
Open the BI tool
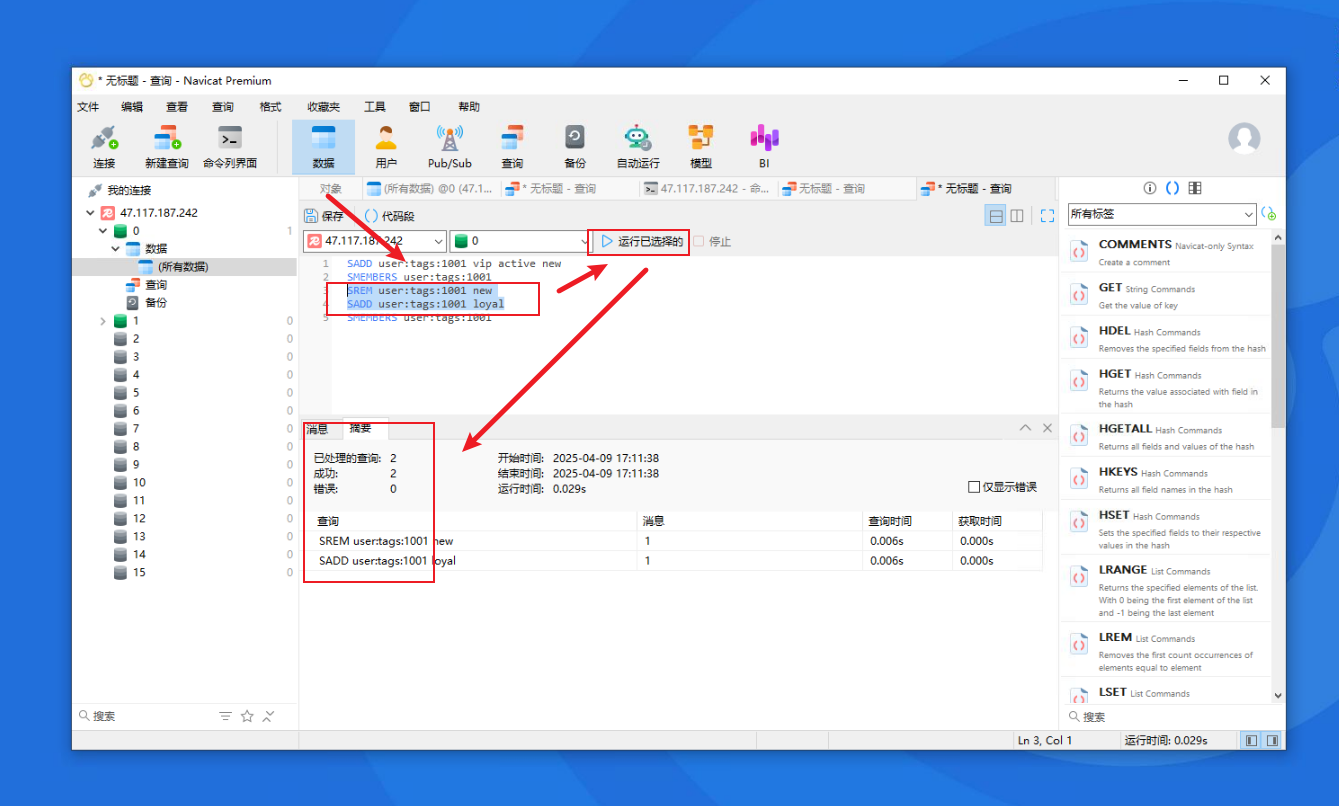coord(764,147)
